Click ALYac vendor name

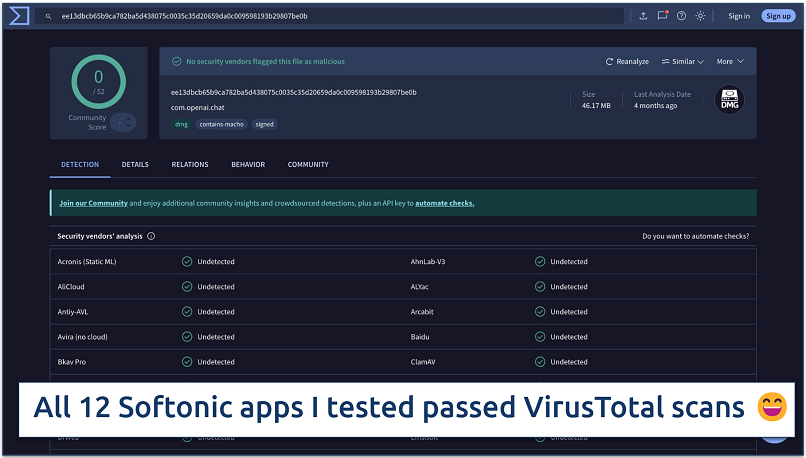click(x=419, y=287)
